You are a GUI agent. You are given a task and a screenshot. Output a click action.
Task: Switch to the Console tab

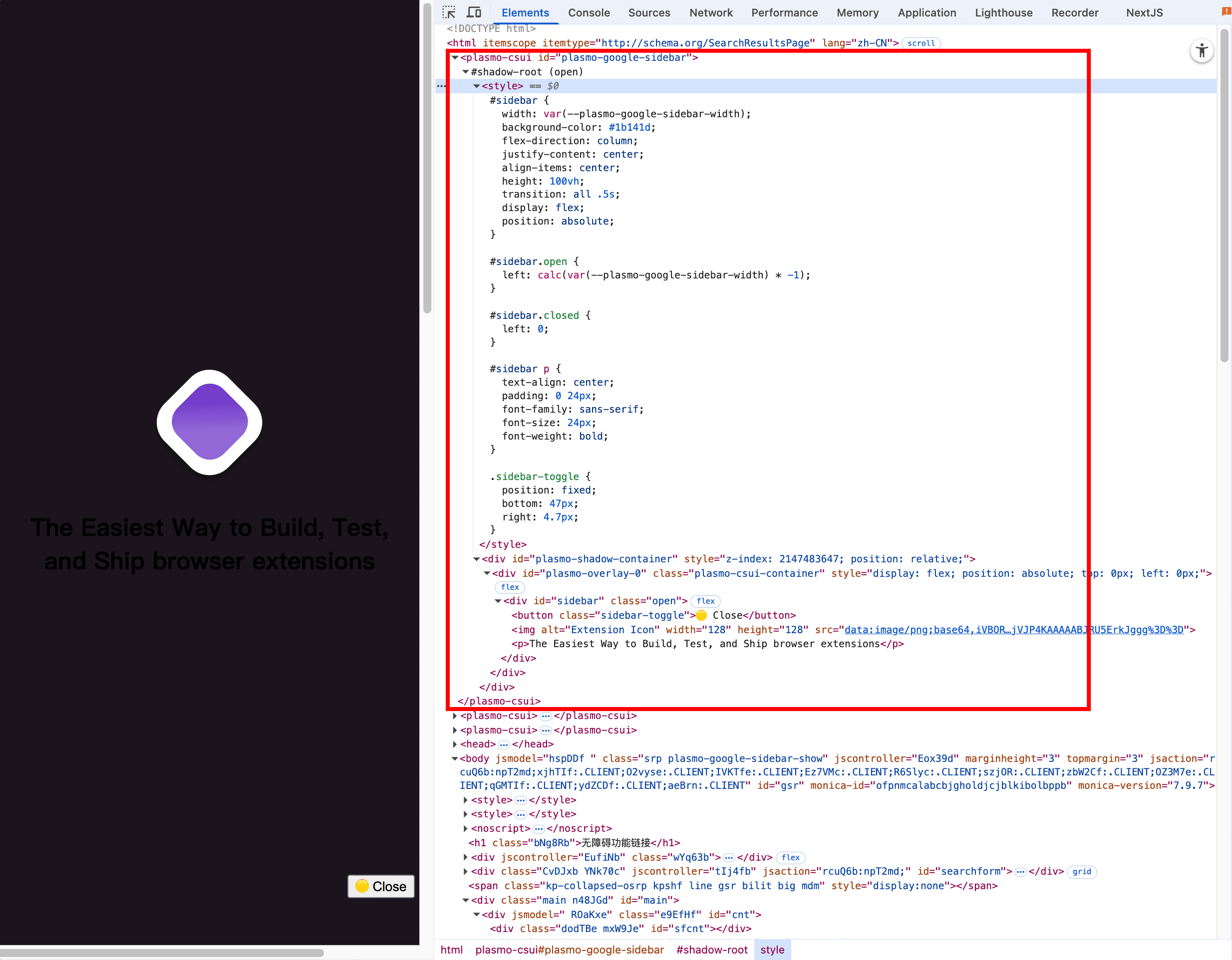tap(589, 12)
